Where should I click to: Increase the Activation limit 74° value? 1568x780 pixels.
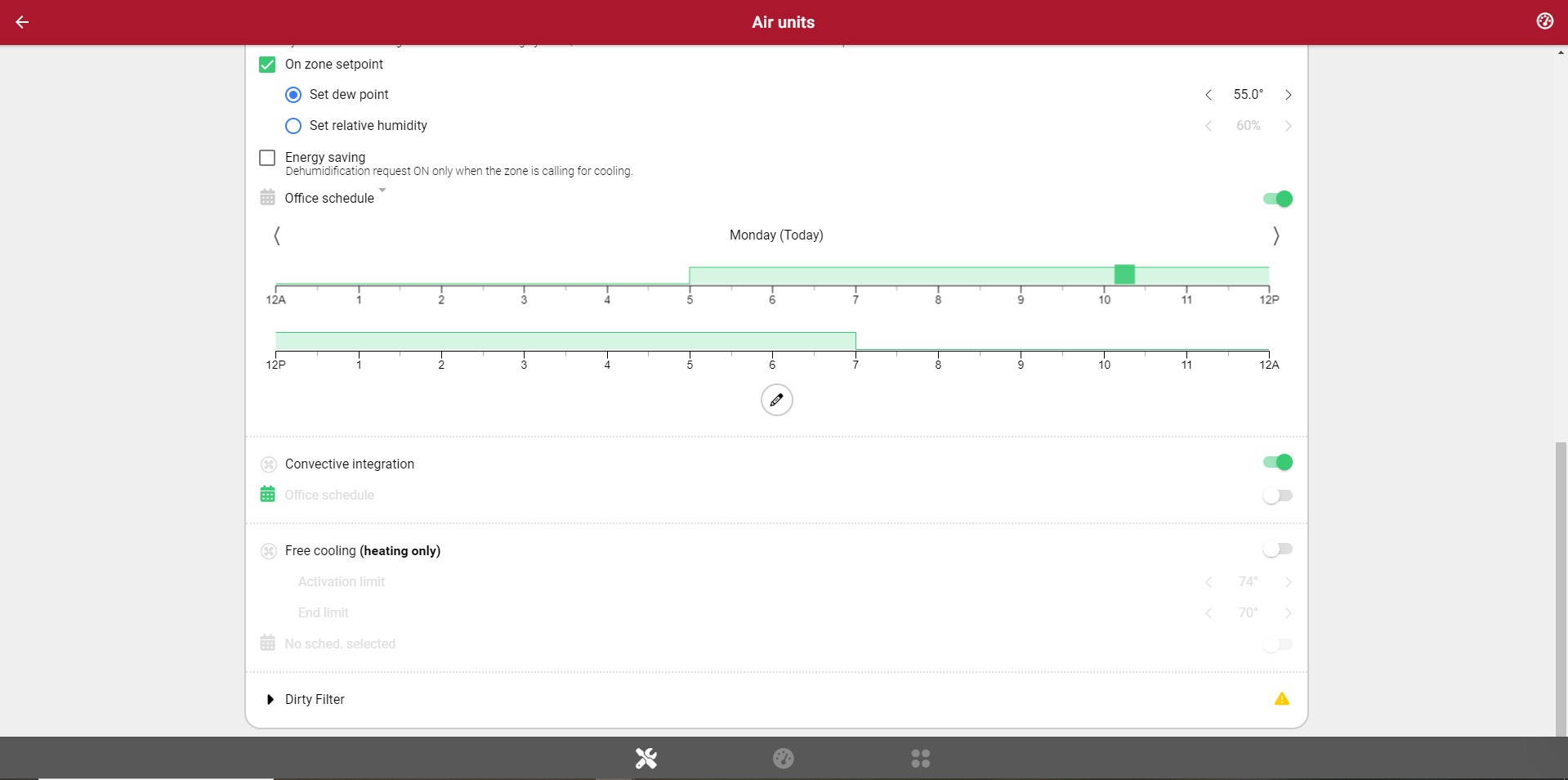(1289, 582)
